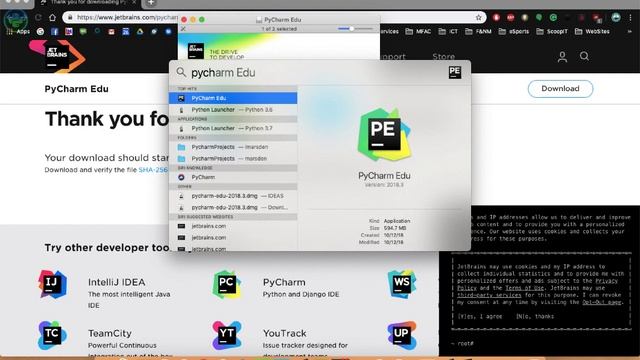Open Chrome three-dot menu
Image resolution: width=640 pixels, height=360 pixels.
click(x=631, y=17)
